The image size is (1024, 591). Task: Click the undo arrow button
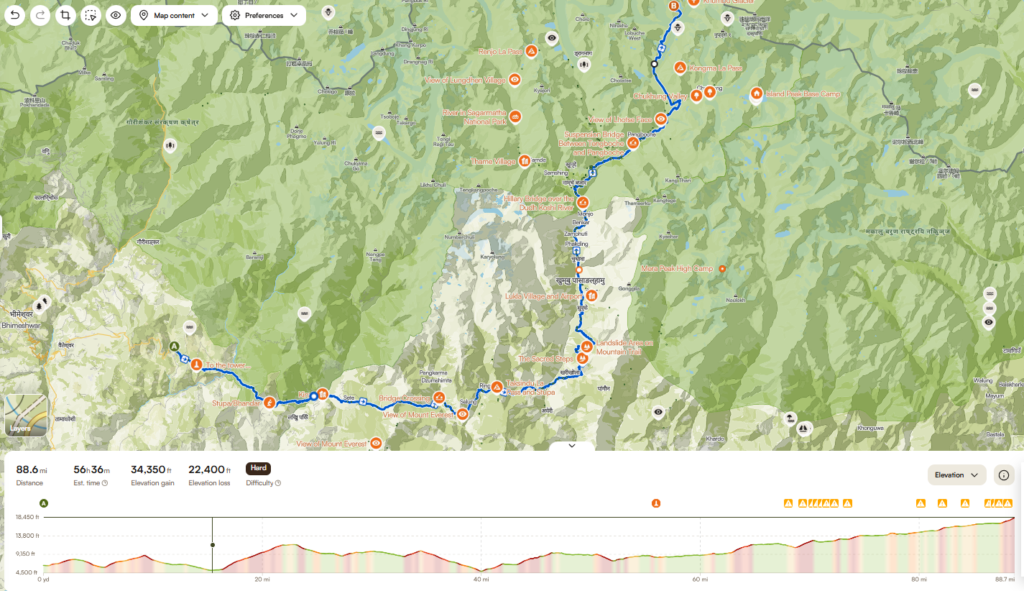pos(15,15)
